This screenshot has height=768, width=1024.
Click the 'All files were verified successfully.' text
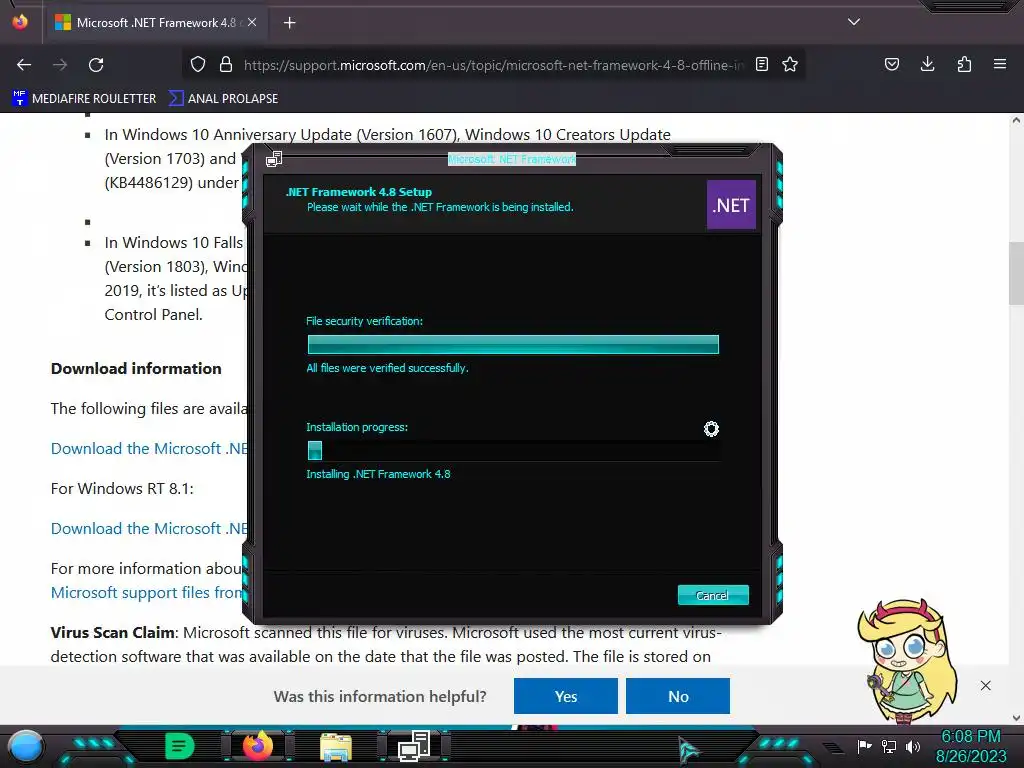(x=387, y=368)
